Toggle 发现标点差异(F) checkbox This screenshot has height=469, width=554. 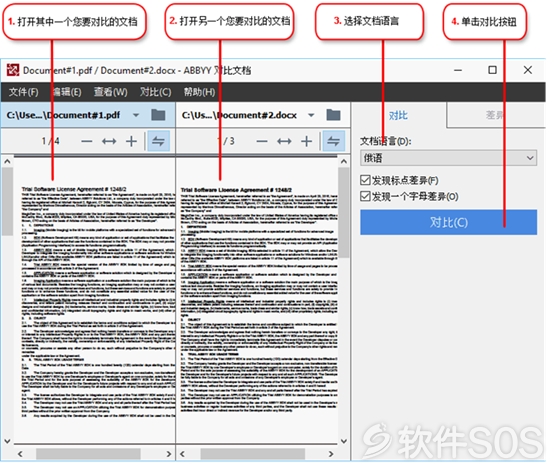[365, 180]
